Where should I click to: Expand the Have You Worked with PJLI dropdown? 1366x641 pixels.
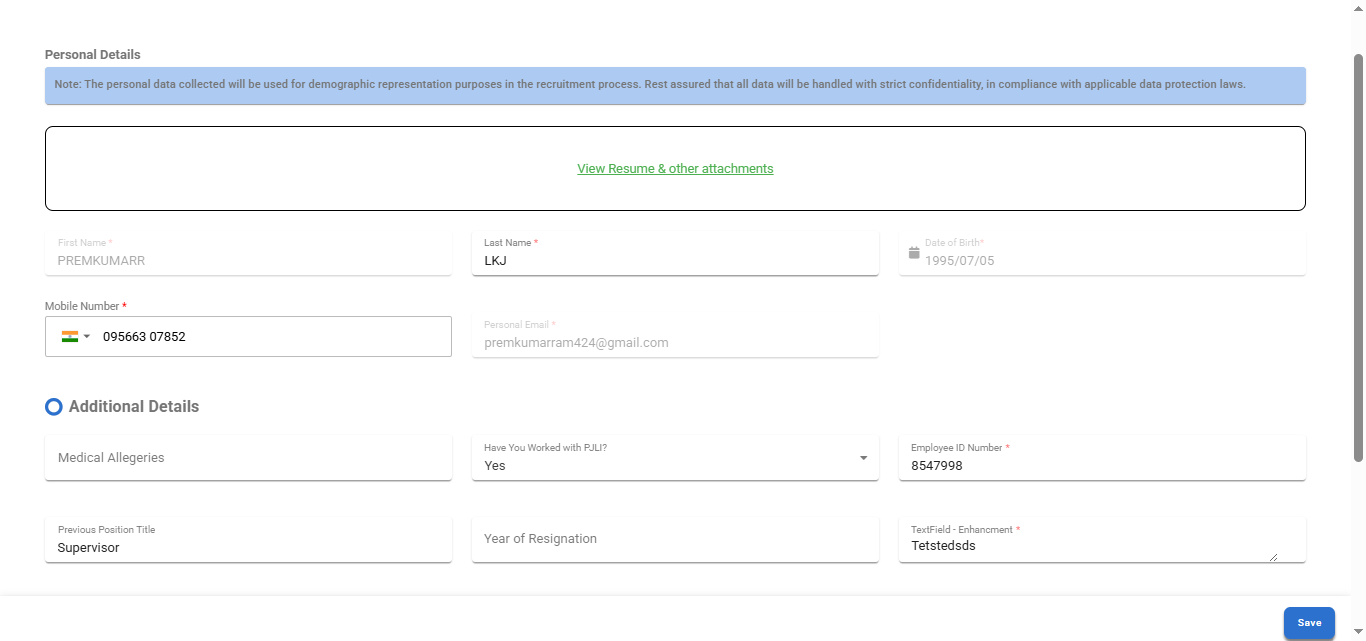pyautogui.click(x=674, y=458)
